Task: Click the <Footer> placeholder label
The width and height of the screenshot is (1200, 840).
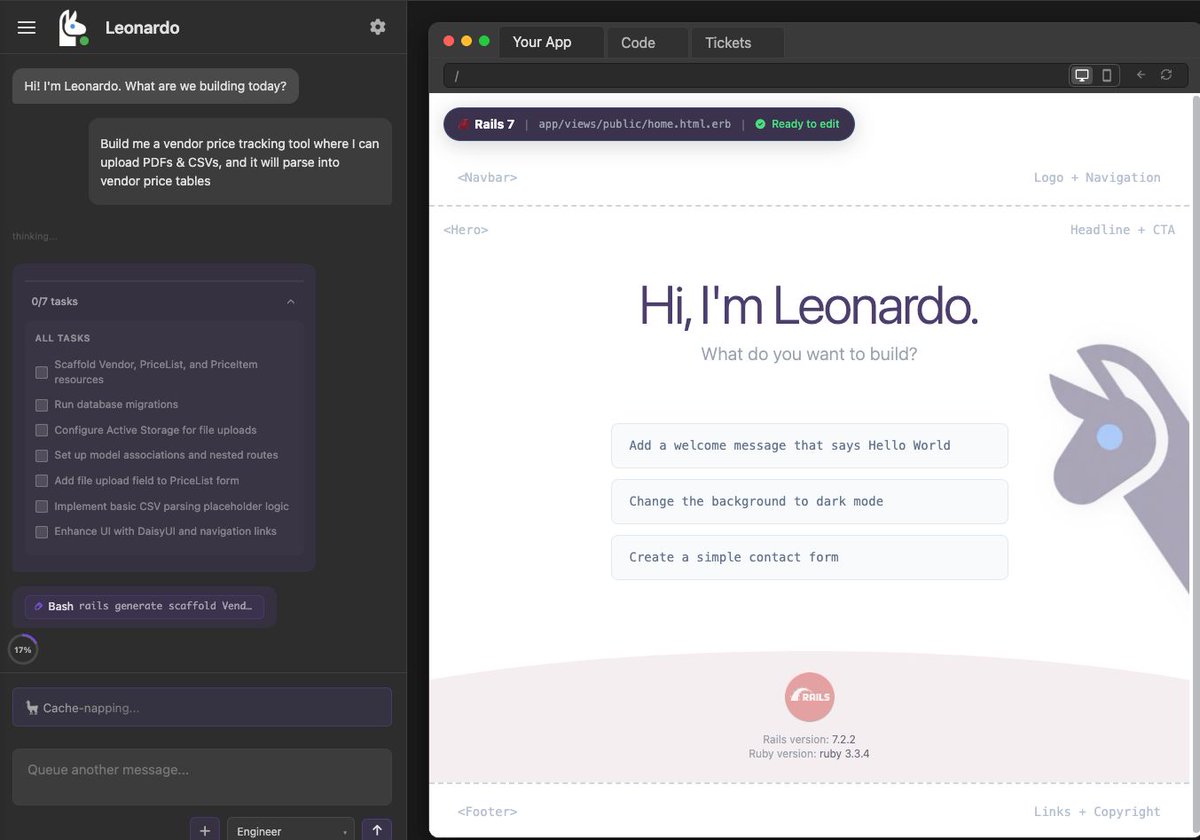Action: tap(487, 812)
